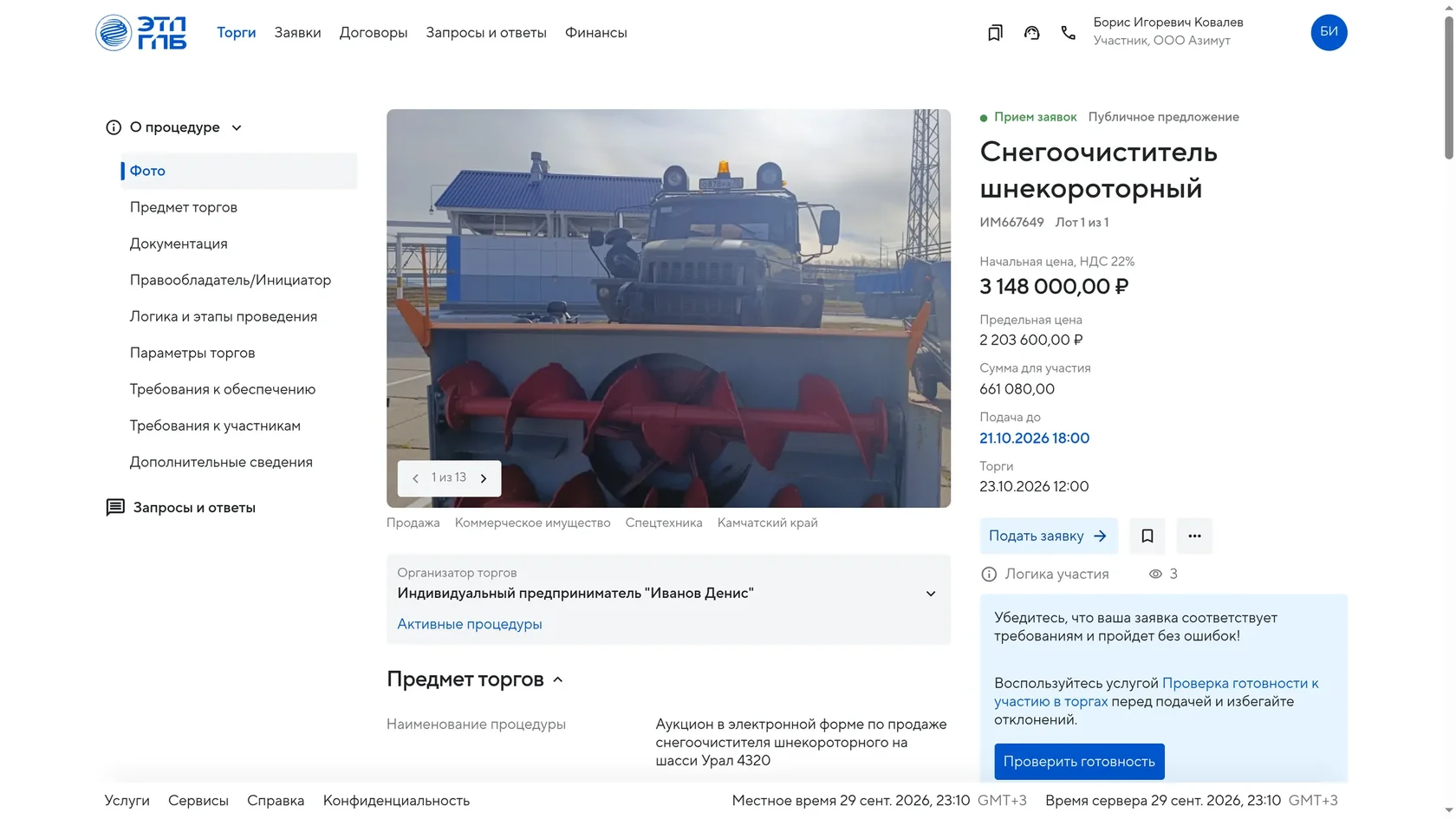The height and width of the screenshot is (819, 1456).
Task: Click the 21.10.2026 18:00 deadline link
Action: coord(1035,439)
